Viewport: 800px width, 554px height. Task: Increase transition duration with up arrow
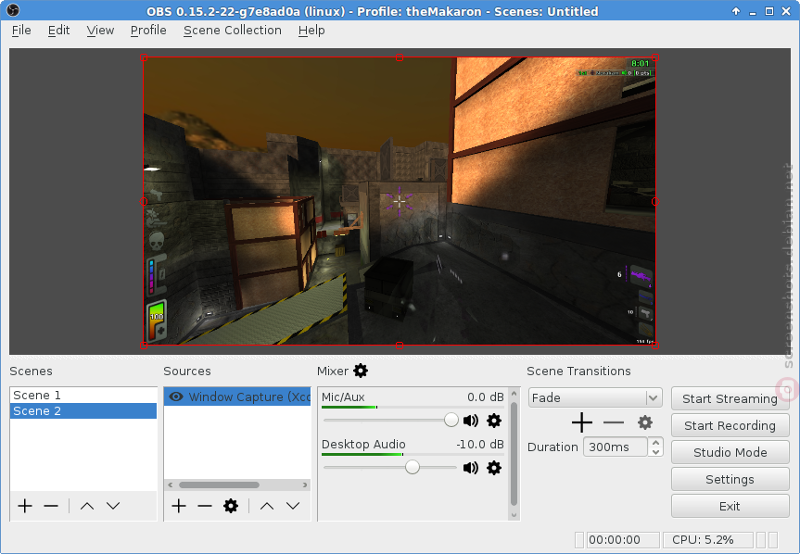pos(656,442)
